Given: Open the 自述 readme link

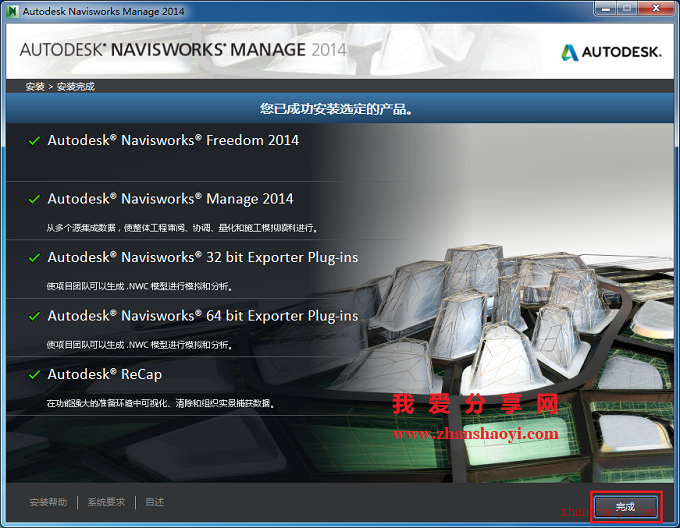Looking at the screenshot, I should pos(154,502).
